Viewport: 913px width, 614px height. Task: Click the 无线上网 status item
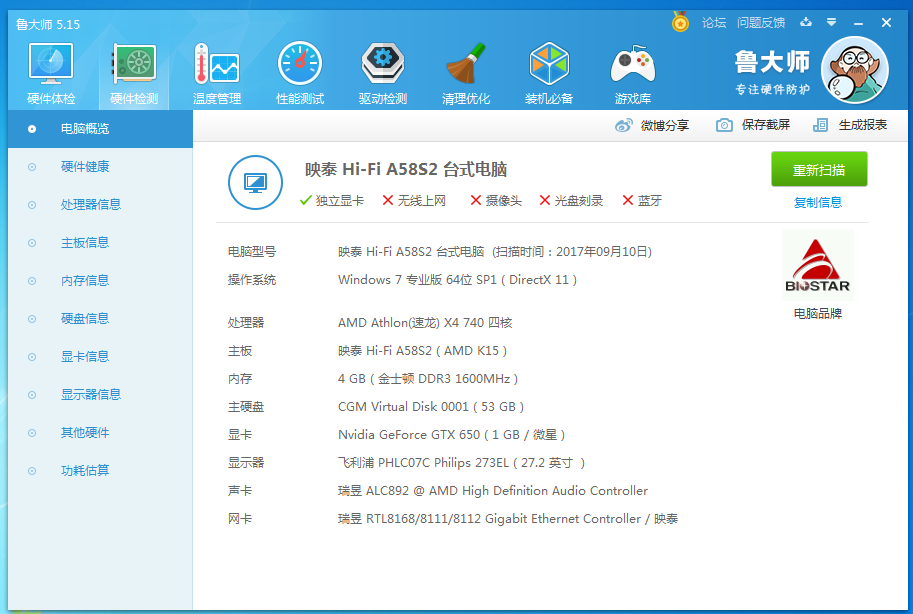coord(414,200)
